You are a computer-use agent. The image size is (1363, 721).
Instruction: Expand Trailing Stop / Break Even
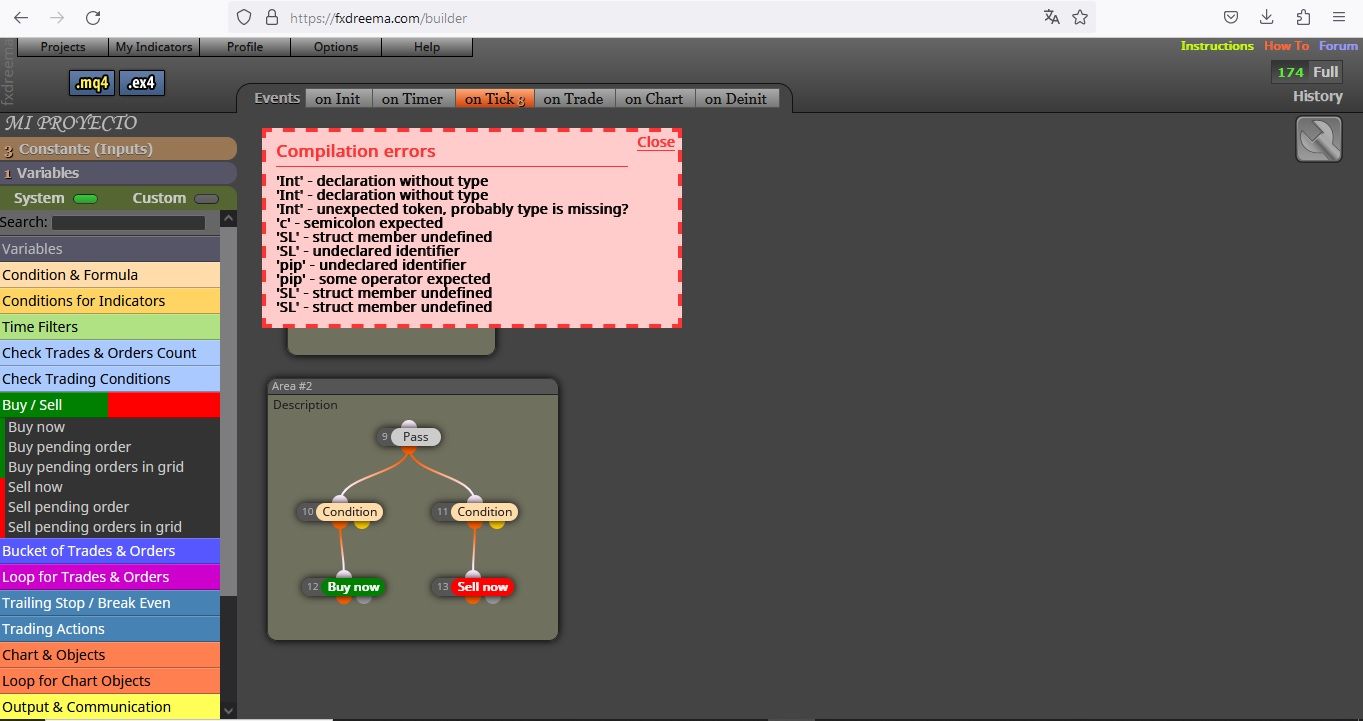coord(110,603)
